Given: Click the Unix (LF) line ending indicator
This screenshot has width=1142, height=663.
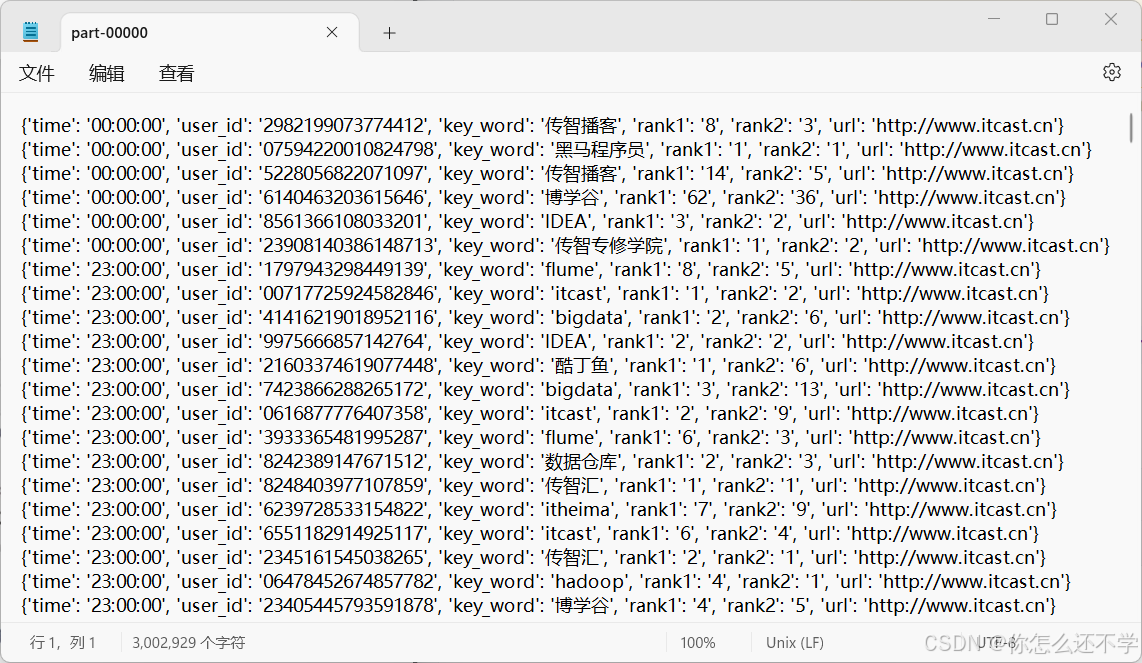Looking at the screenshot, I should [x=795, y=643].
